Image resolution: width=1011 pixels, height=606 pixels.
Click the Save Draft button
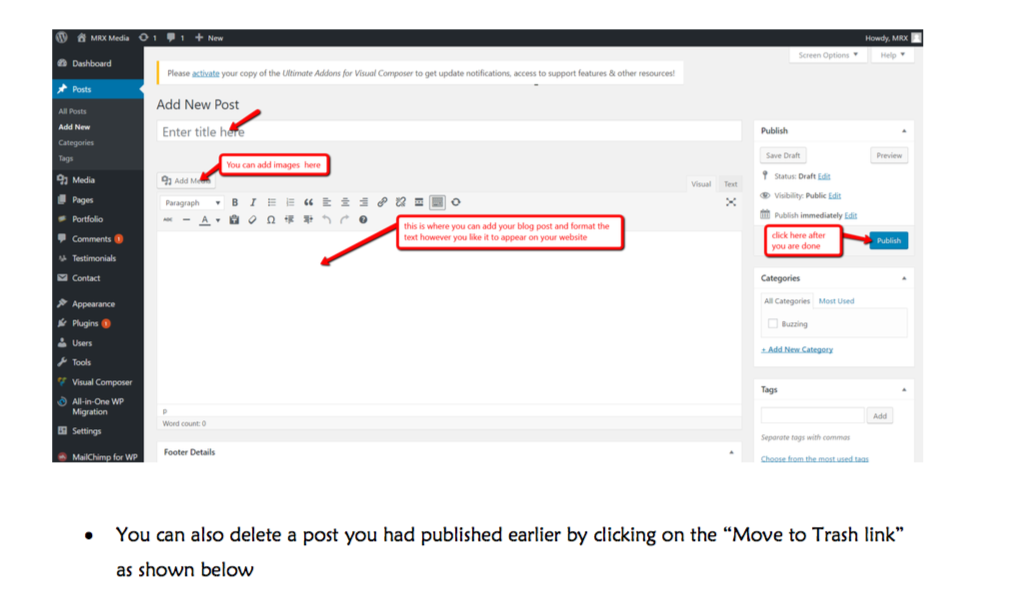783,155
